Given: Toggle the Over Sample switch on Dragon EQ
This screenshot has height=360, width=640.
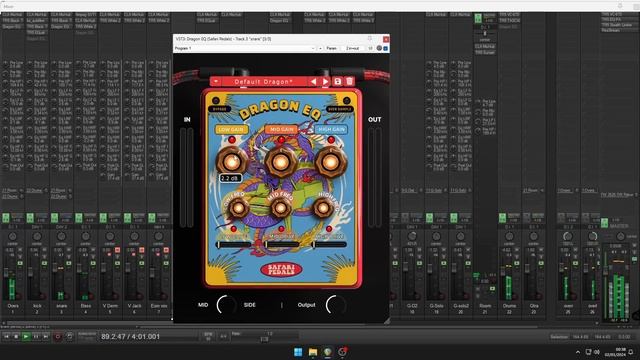Looking at the screenshot, I should point(347,100).
